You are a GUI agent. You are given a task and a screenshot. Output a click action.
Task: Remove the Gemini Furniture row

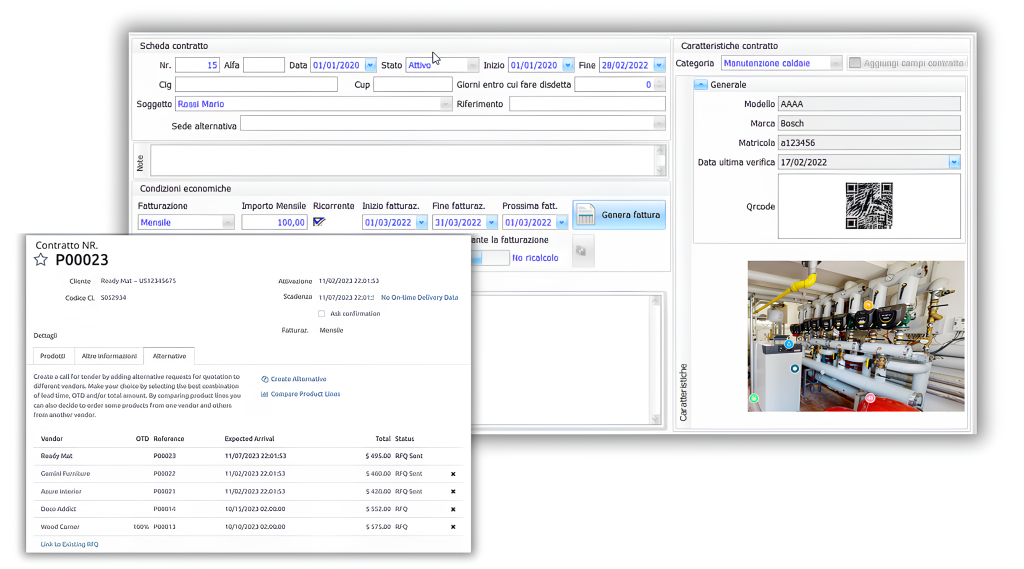453,474
